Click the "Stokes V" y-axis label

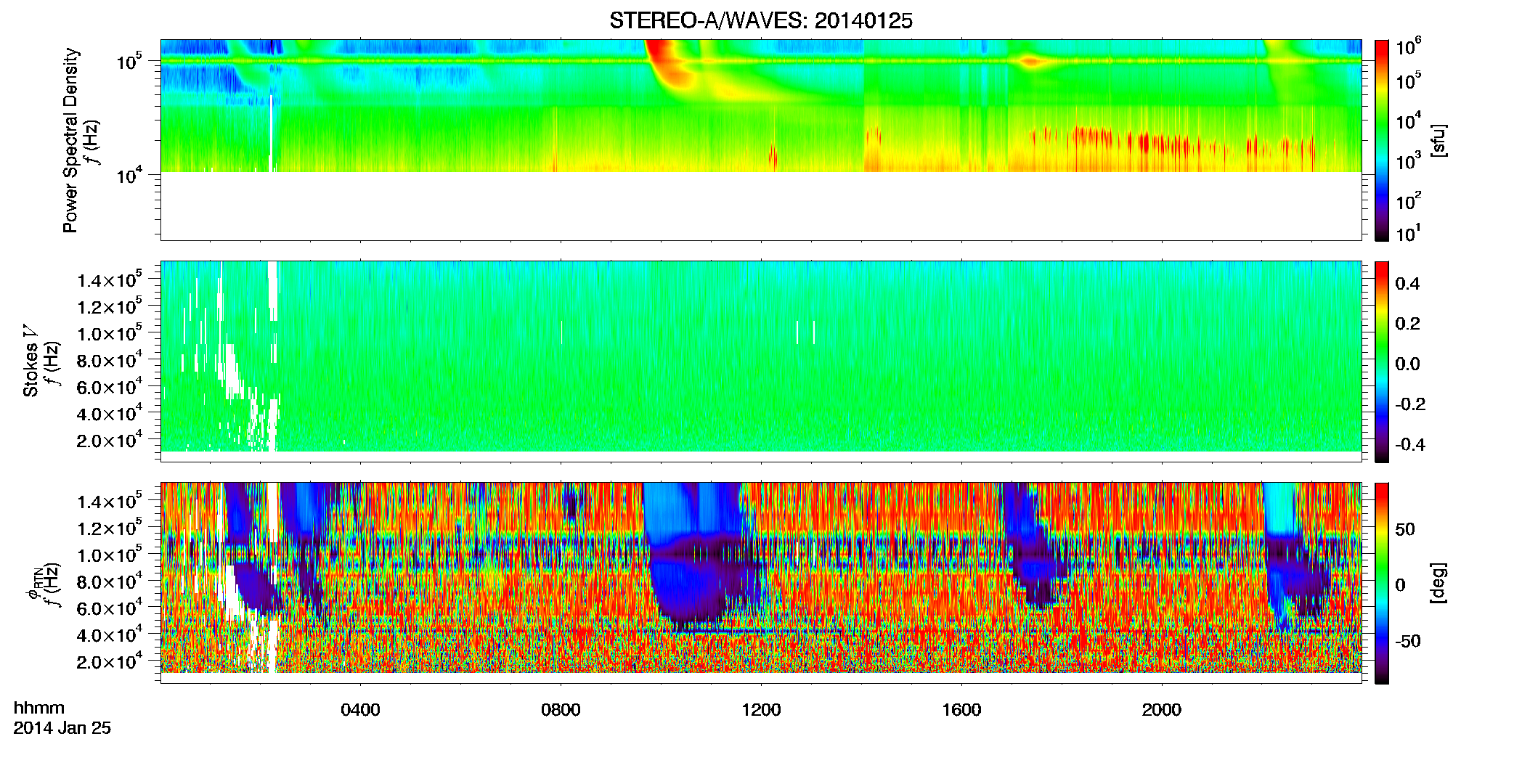click(x=30, y=361)
